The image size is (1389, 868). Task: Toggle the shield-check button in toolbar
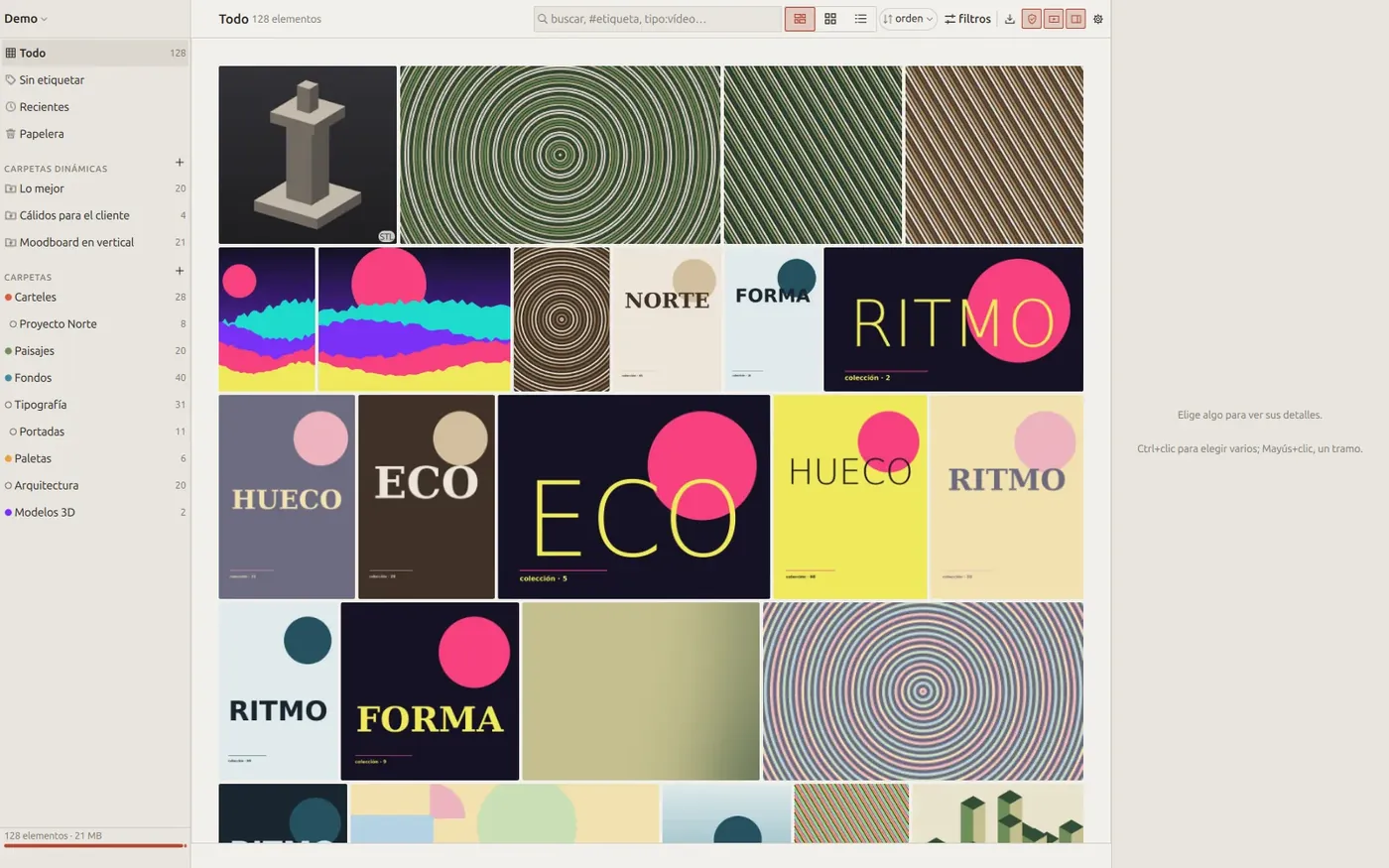pyautogui.click(x=1032, y=19)
